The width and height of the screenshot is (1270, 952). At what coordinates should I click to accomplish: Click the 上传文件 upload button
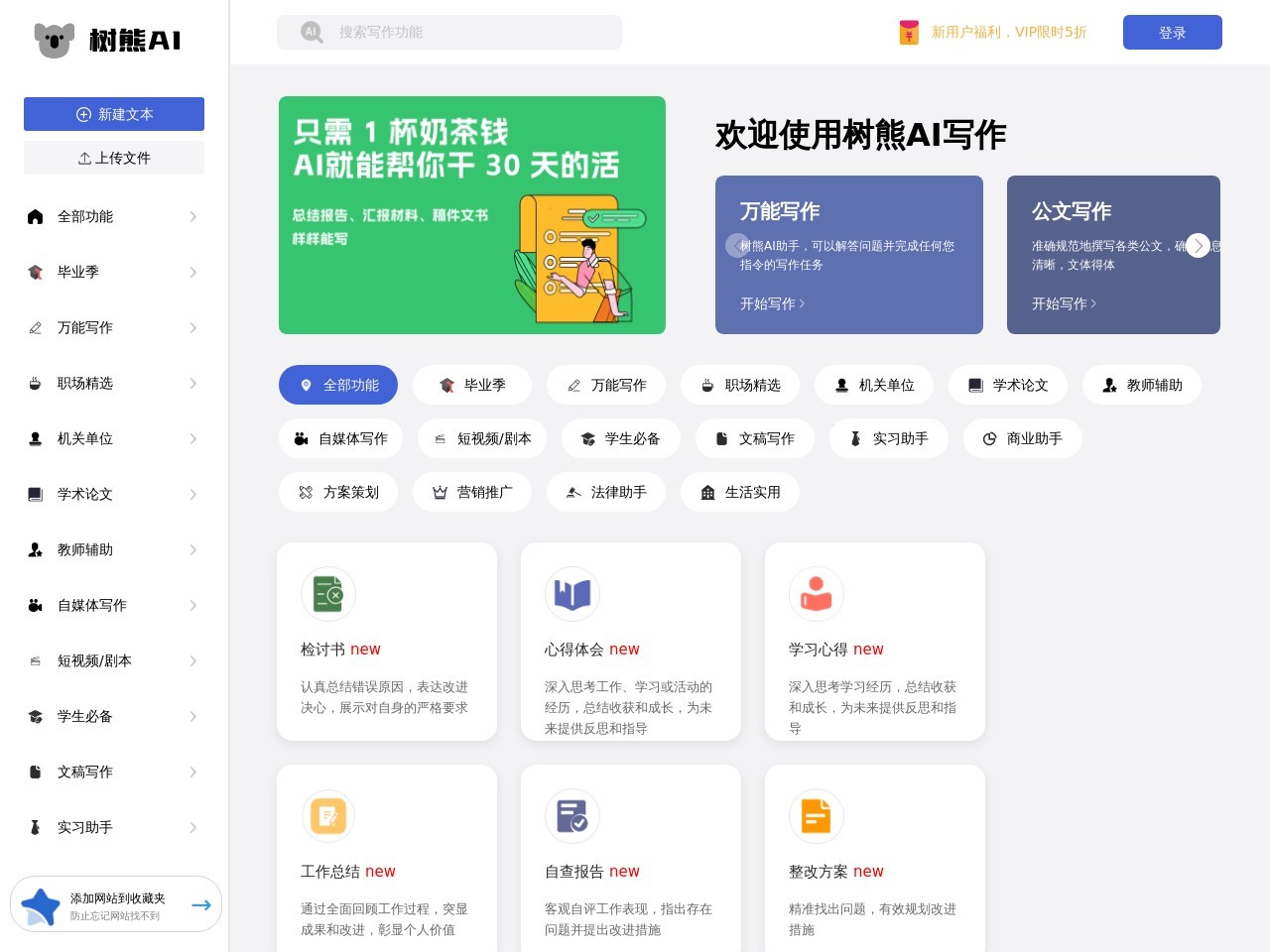pyautogui.click(x=114, y=158)
